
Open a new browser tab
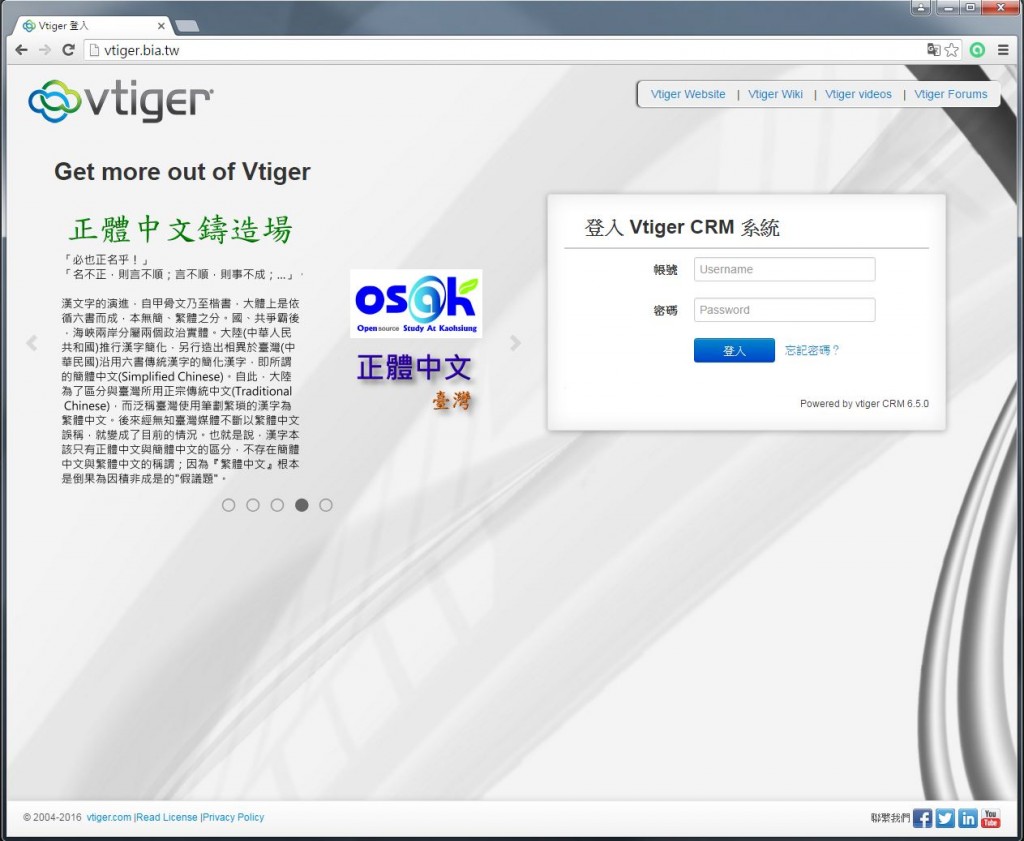(187, 26)
